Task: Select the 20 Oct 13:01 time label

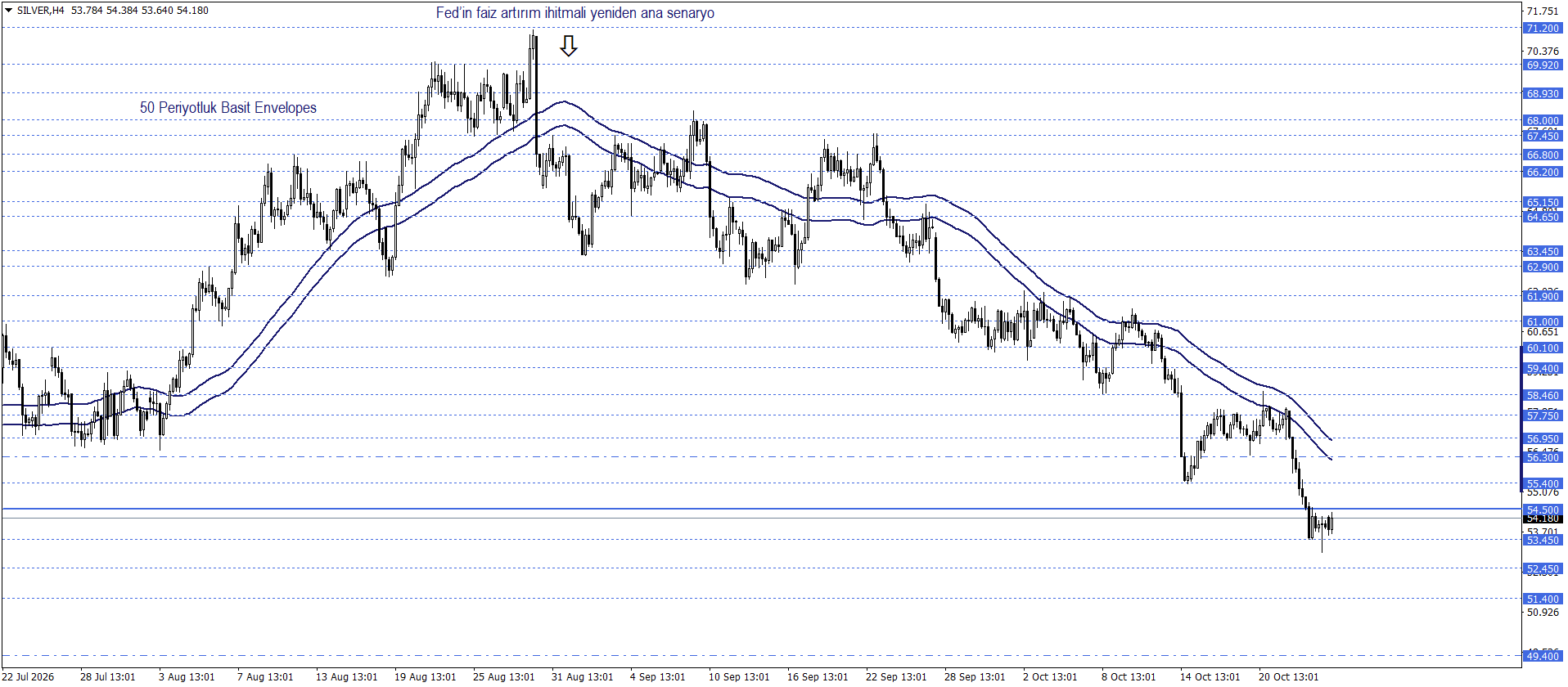Action: [1289, 676]
